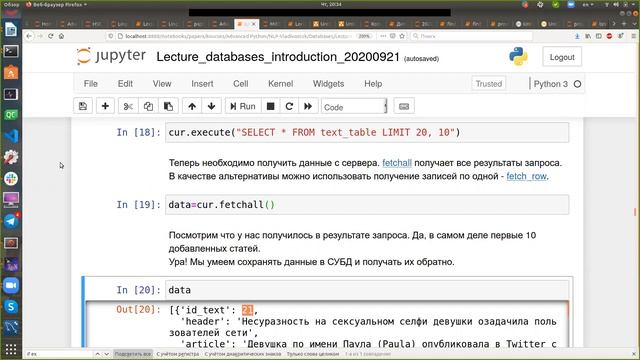The height and width of the screenshot is (360, 640).
Task: Cut selected cells with scissors icon
Action: 128,106
